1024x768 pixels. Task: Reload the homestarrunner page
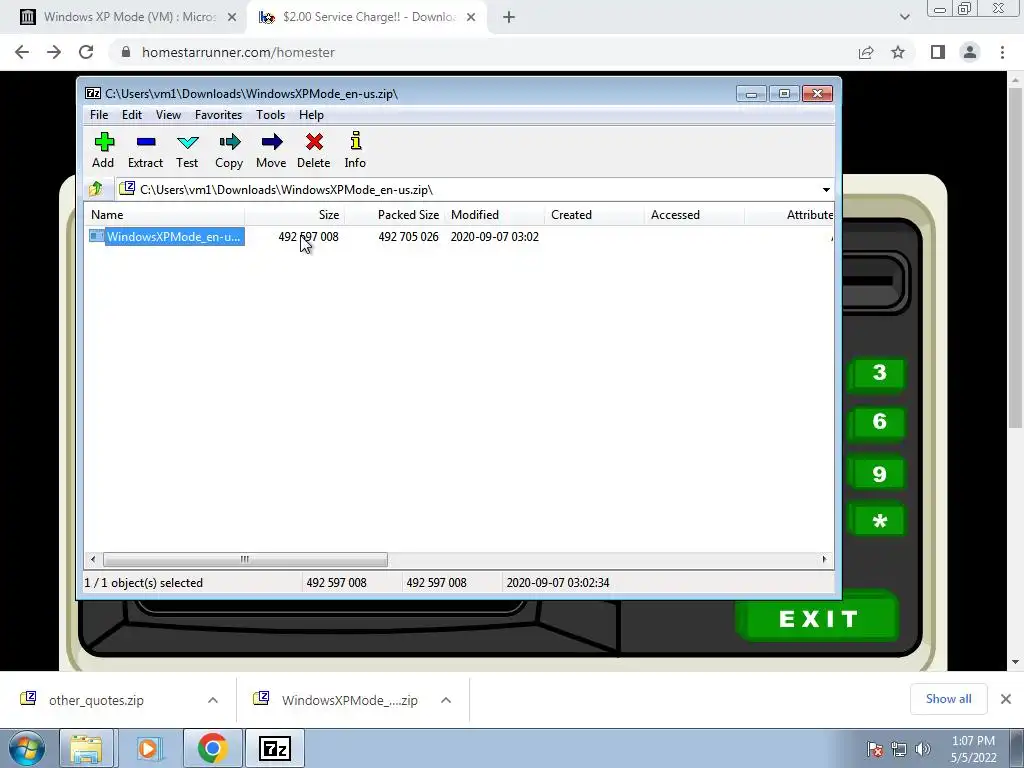(86, 52)
